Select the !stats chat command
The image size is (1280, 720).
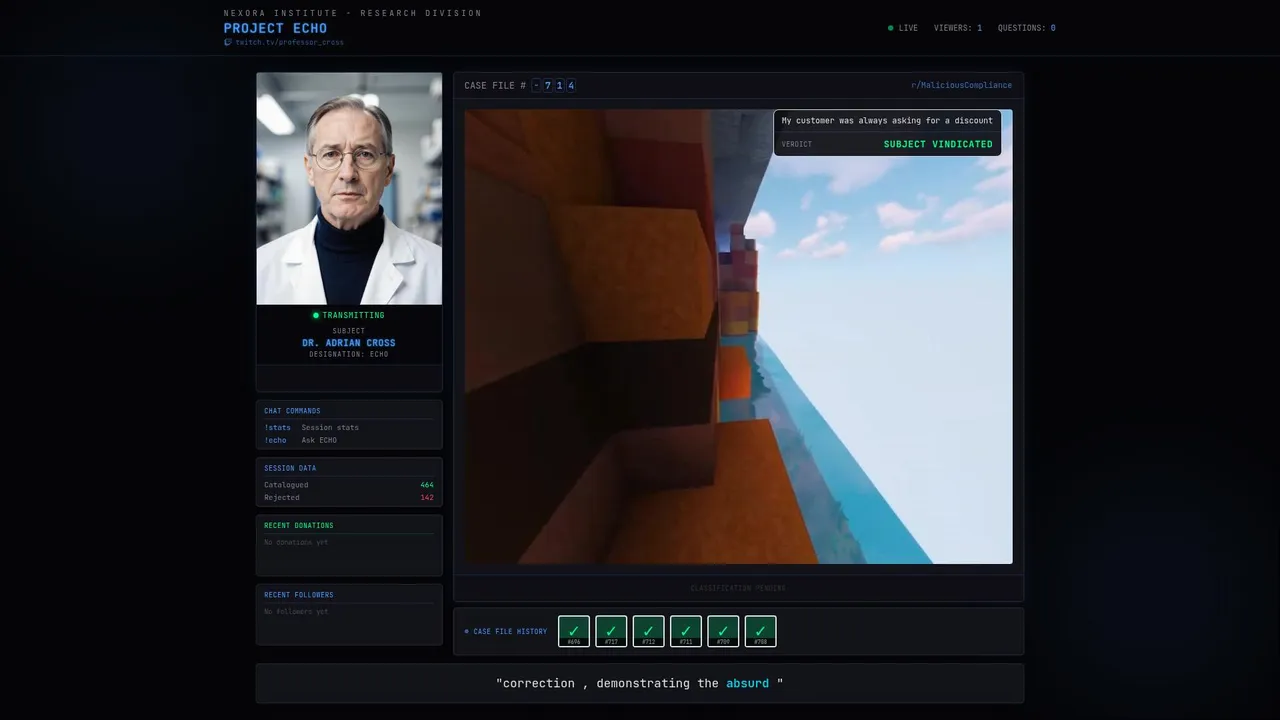pos(277,427)
